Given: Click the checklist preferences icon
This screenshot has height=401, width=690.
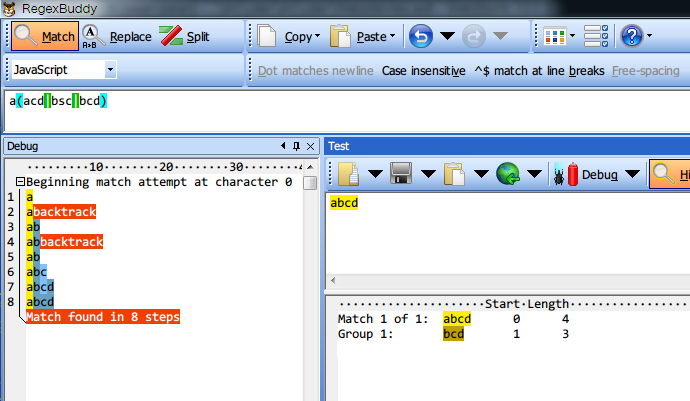Looking at the screenshot, I should [596, 36].
